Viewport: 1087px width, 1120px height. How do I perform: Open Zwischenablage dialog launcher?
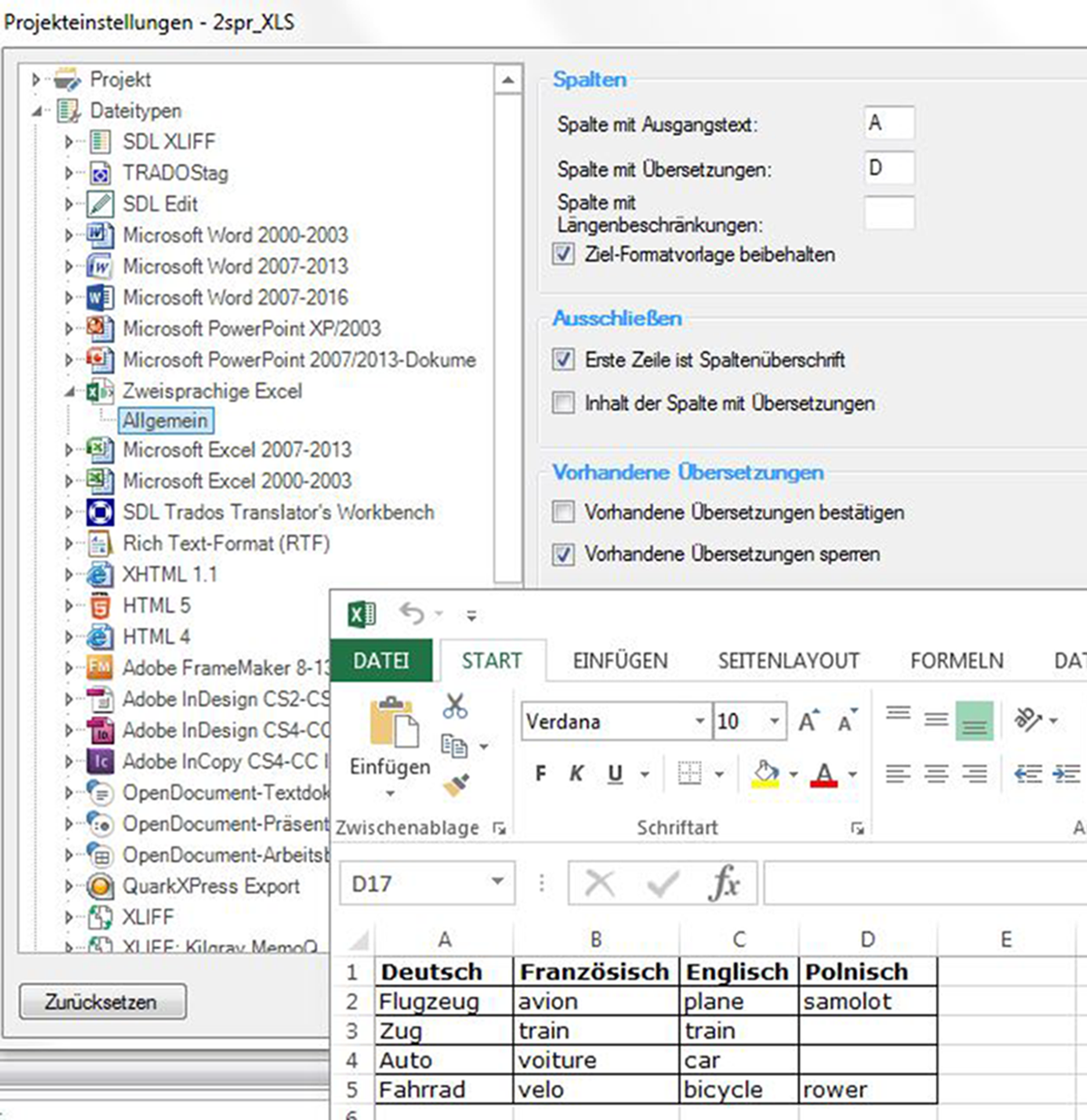pos(498,828)
